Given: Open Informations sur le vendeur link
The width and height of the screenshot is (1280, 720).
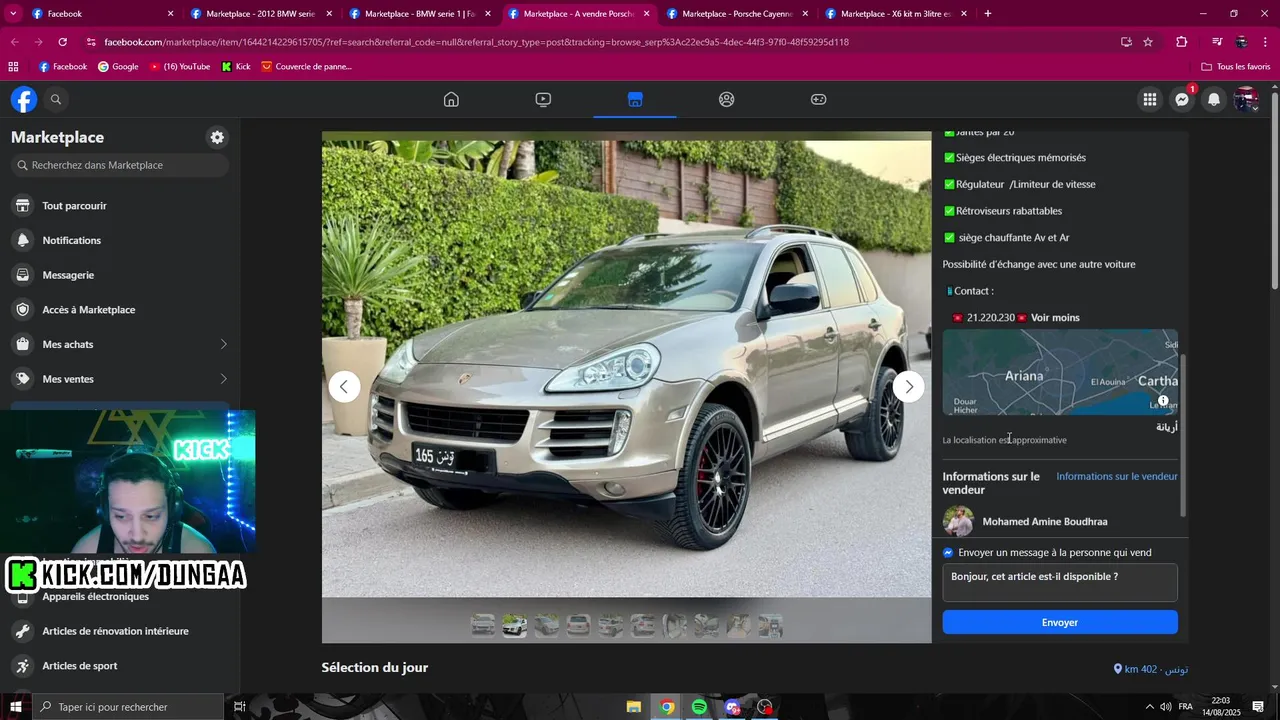Looking at the screenshot, I should (1117, 476).
